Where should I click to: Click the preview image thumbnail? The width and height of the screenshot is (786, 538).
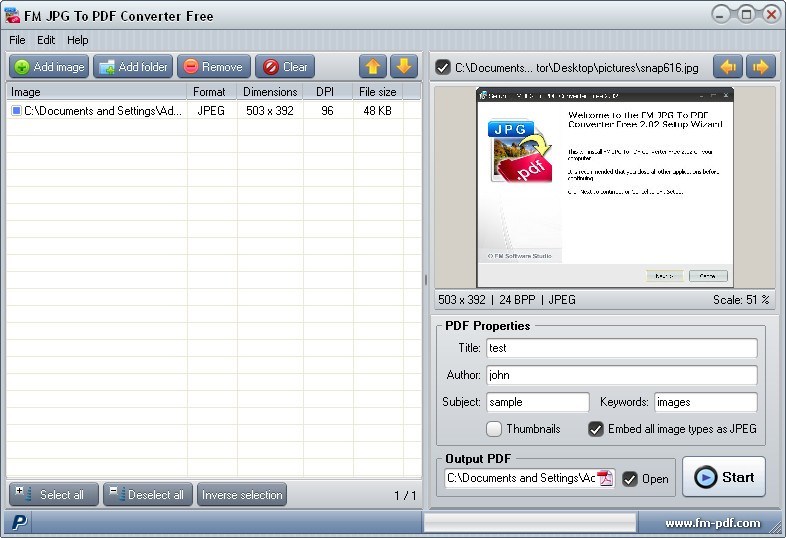coord(605,188)
